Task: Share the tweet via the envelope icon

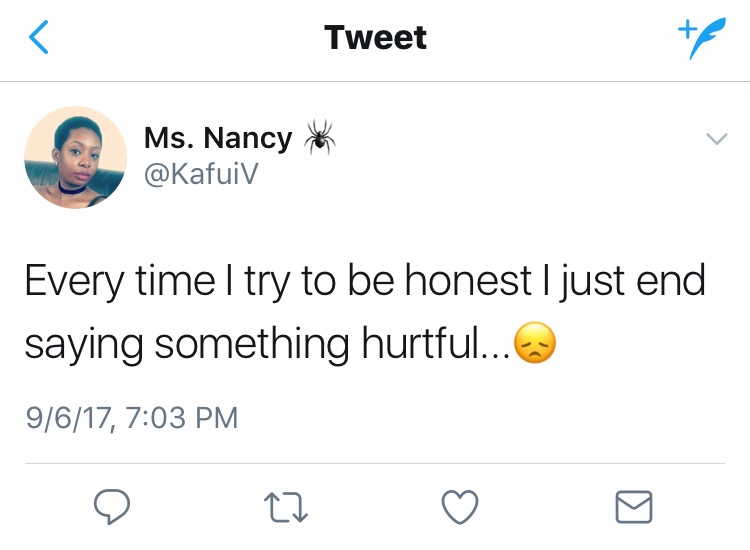Action: click(x=634, y=507)
